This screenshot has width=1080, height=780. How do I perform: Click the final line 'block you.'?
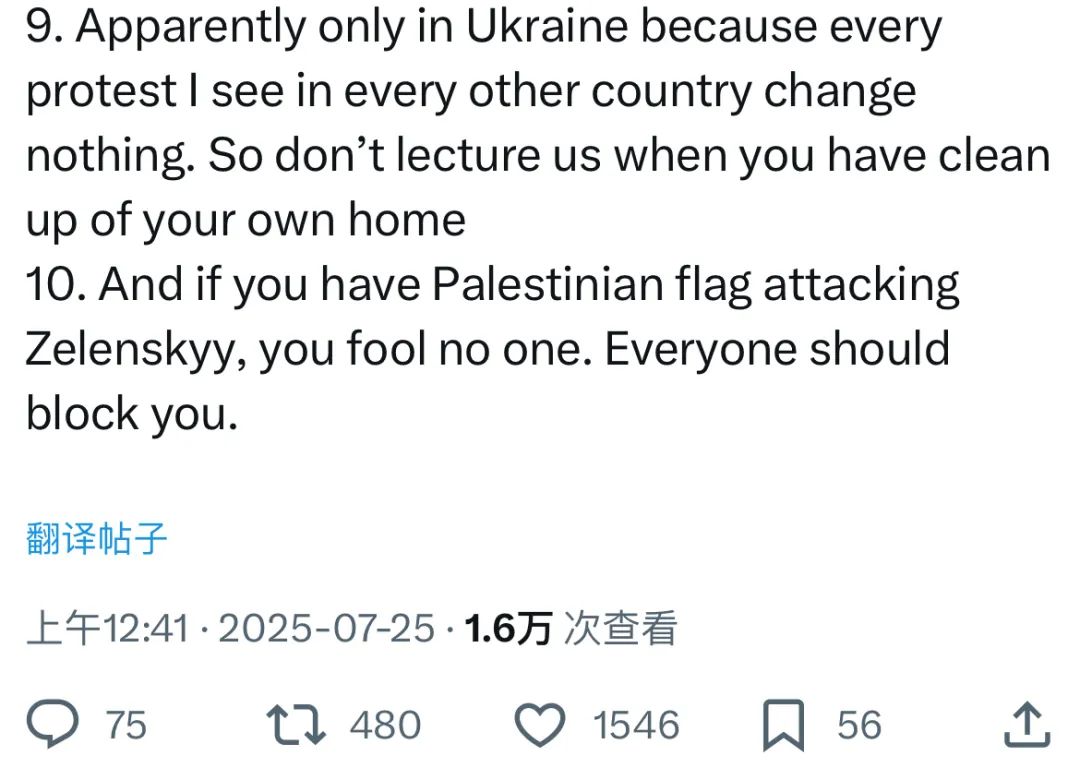click(x=132, y=413)
